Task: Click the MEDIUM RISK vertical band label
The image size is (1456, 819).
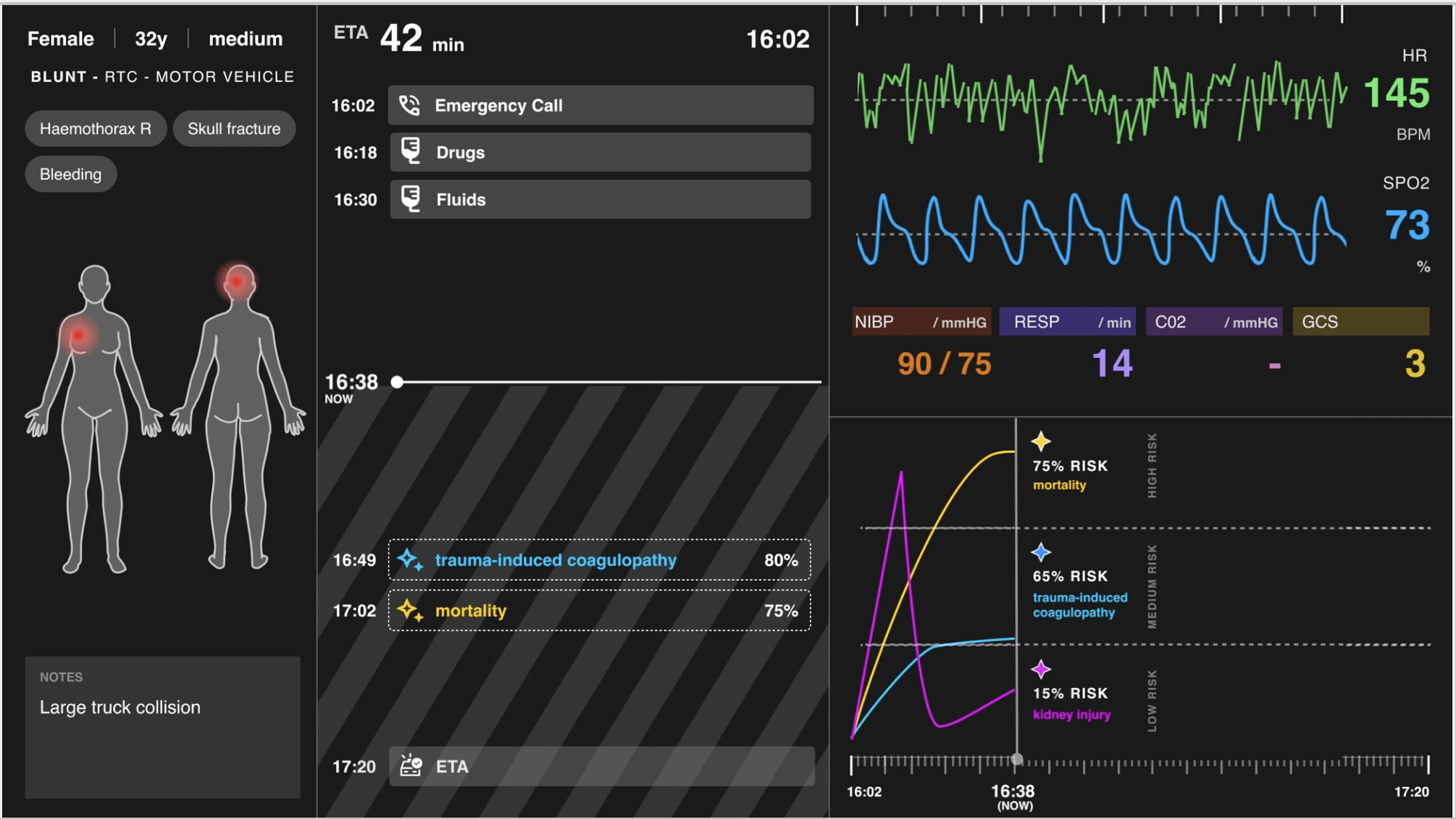Action: click(x=1152, y=586)
